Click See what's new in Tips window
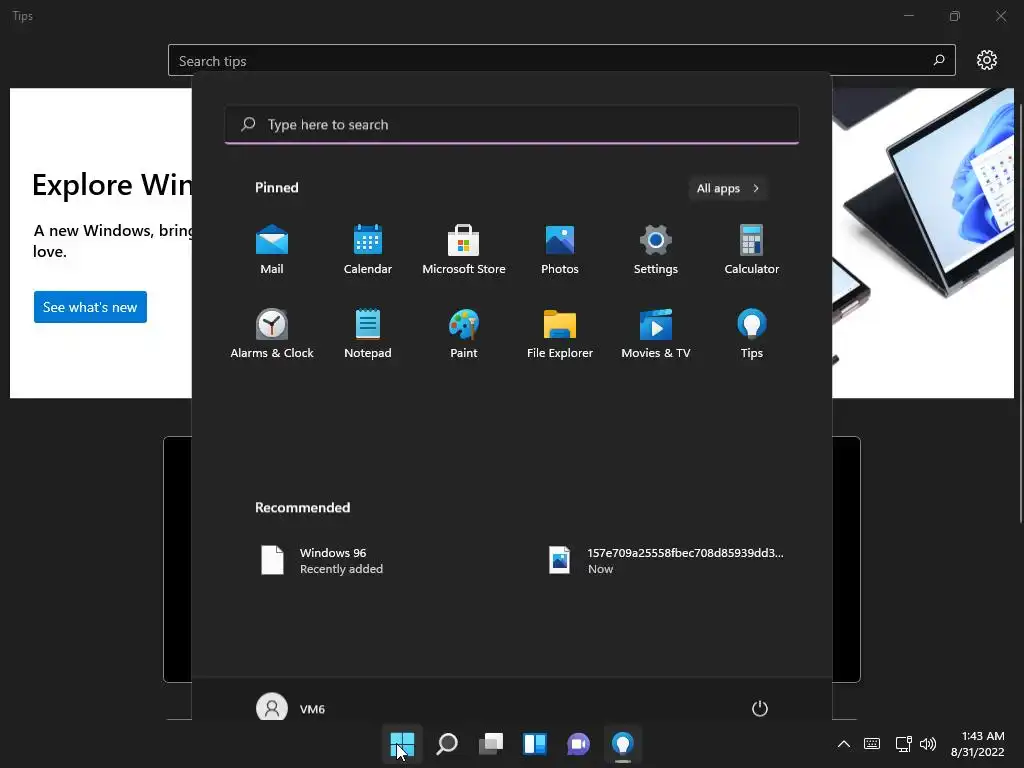 [x=90, y=307]
